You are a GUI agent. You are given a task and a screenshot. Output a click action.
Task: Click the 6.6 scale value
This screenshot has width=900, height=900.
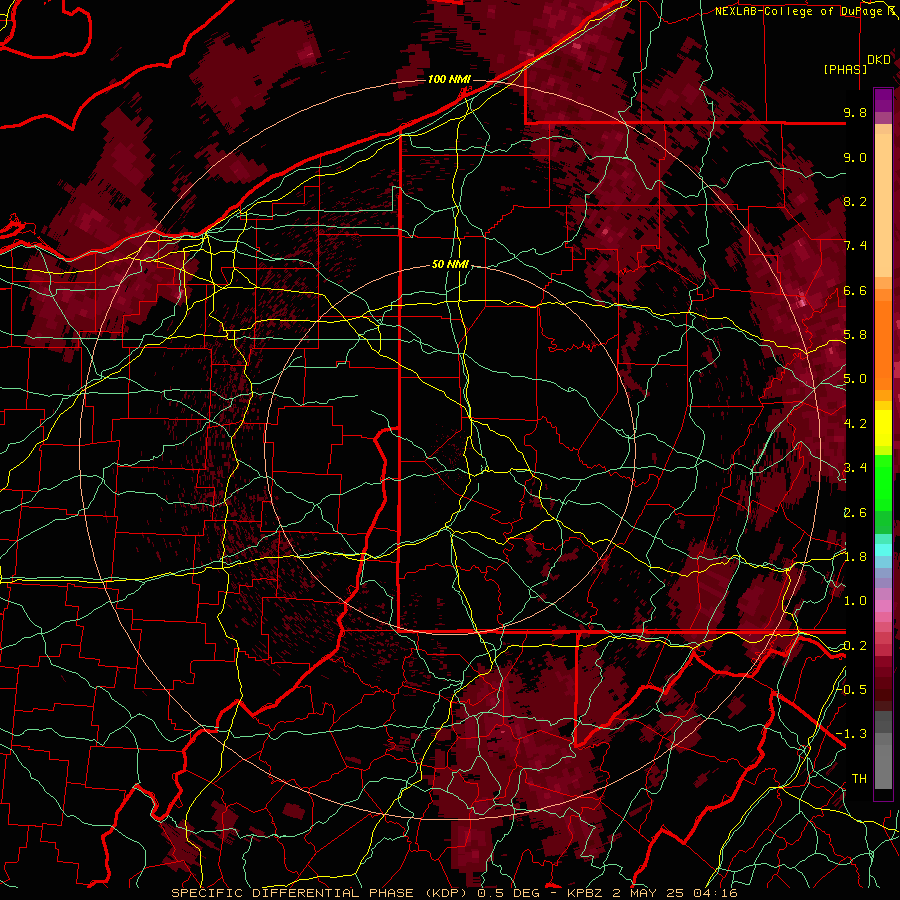855,290
